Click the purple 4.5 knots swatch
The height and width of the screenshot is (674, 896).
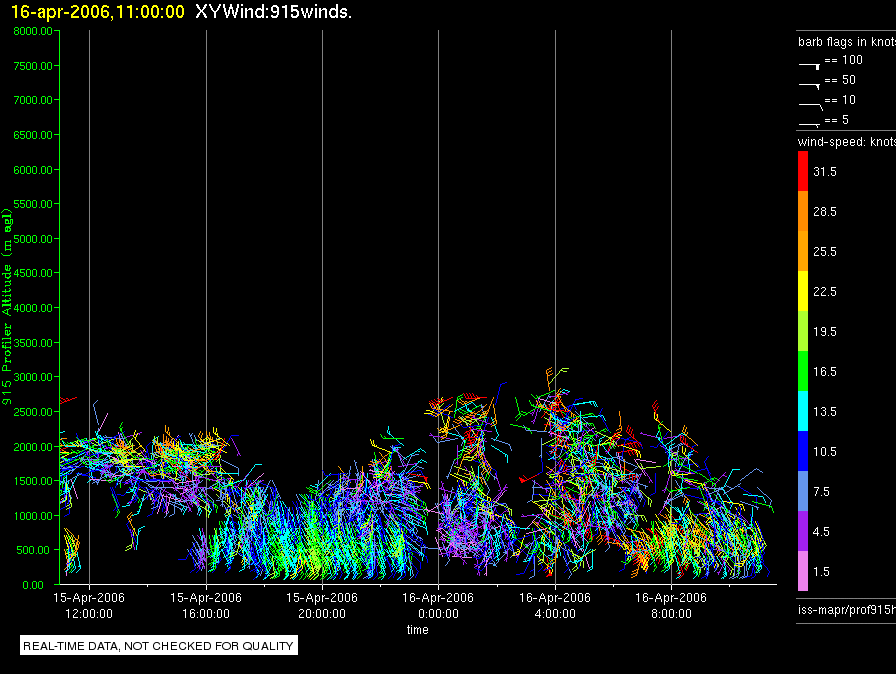tap(803, 531)
